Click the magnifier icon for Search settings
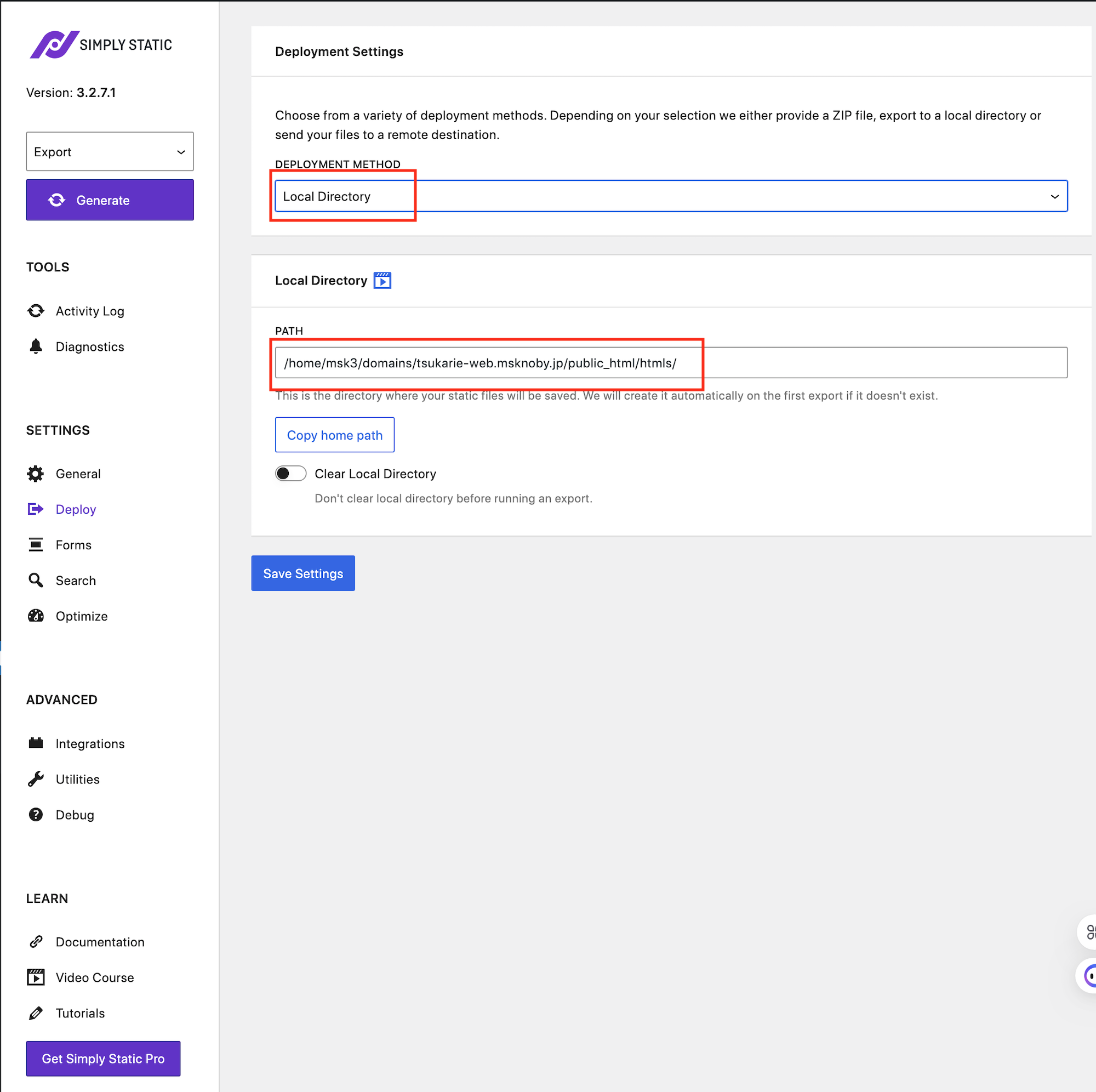This screenshot has height=1092, width=1096. 36,580
